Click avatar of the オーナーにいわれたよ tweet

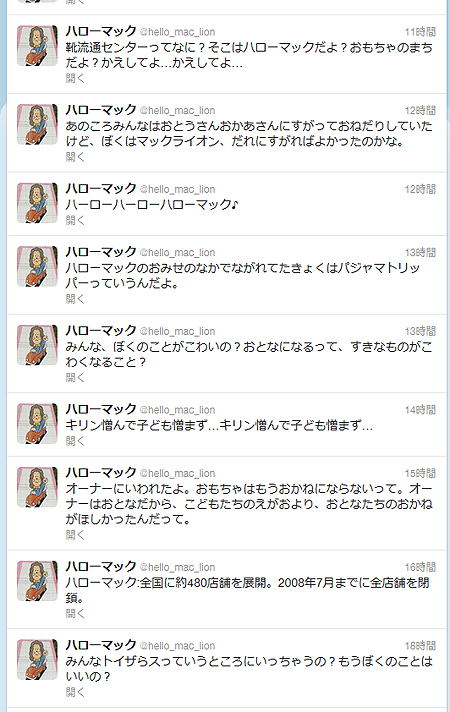tap(38, 487)
